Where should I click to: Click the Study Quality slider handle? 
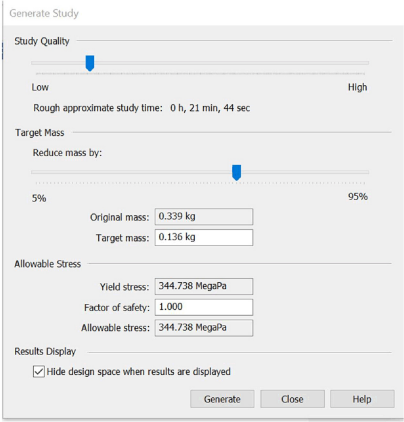pyautogui.click(x=90, y=63)
